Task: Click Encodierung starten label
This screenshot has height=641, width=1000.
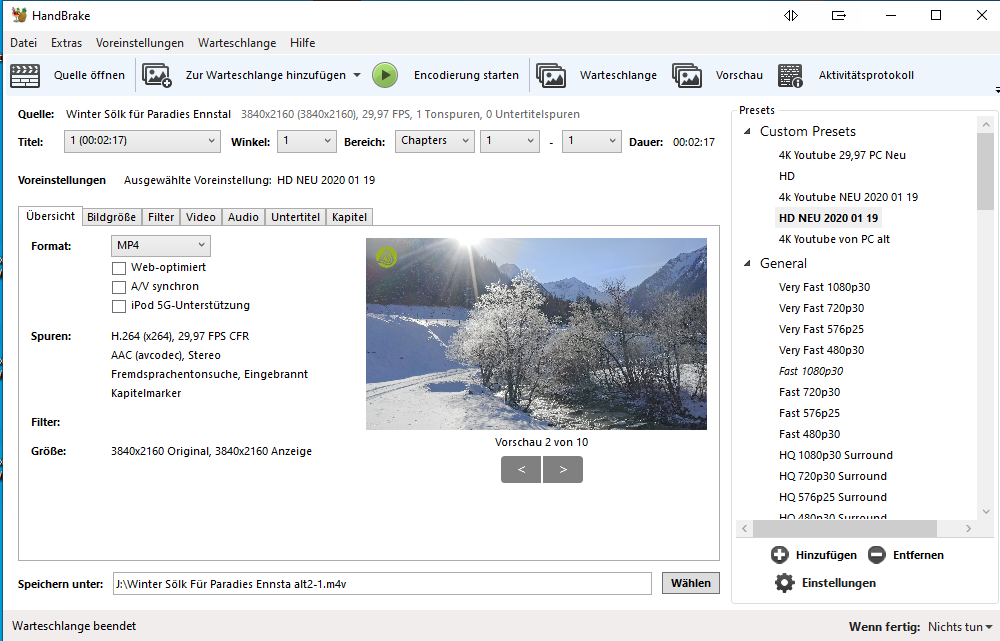Action: [466, 75]
